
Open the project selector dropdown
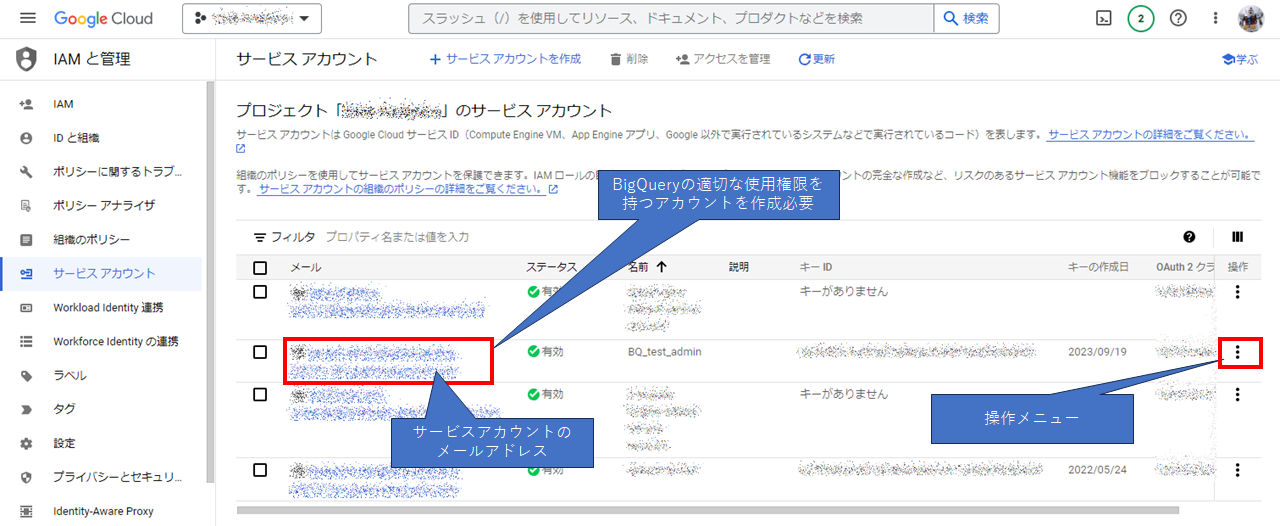[x=252, y=18]
